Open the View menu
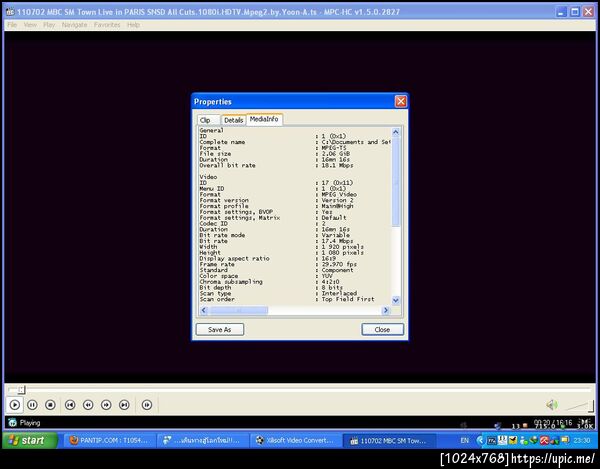600x469 pixels. [x=30, y=25]
